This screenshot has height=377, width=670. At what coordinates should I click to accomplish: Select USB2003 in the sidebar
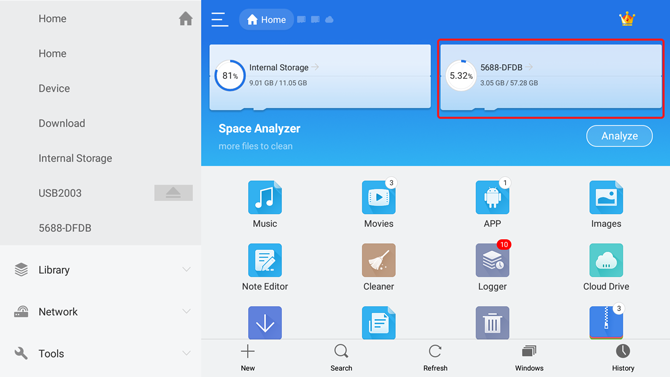coord(60,193)
